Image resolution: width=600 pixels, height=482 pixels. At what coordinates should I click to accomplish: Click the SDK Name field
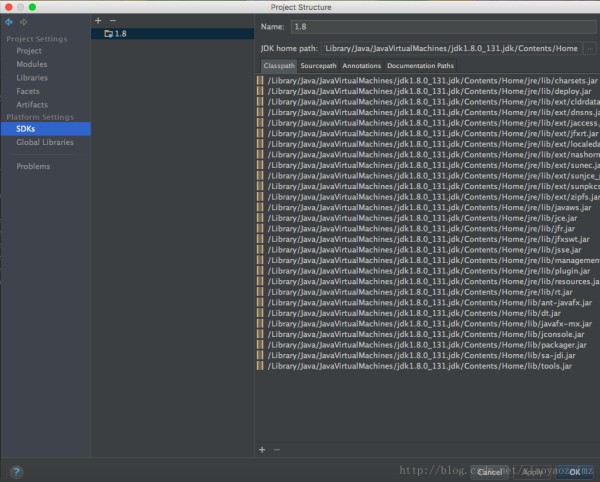point(443,27)
